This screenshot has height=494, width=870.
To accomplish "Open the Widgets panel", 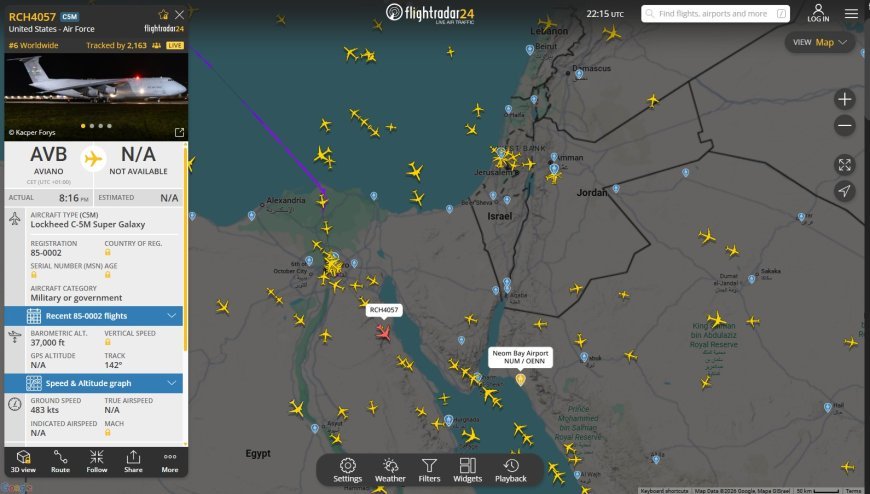I will coord(468,470).
